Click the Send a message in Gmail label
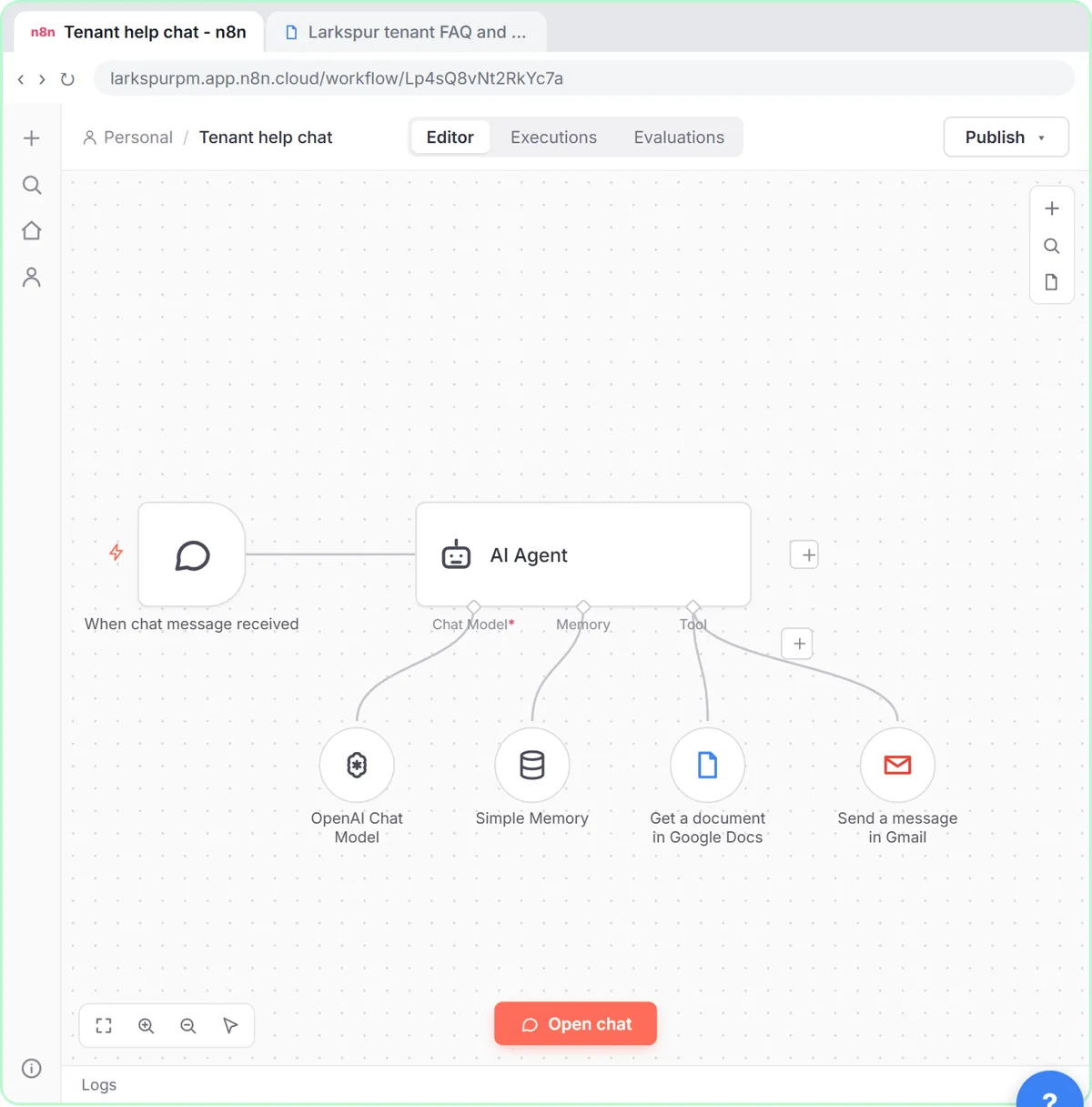Viewport: 1092px width, 1107px height. (897, 828)
